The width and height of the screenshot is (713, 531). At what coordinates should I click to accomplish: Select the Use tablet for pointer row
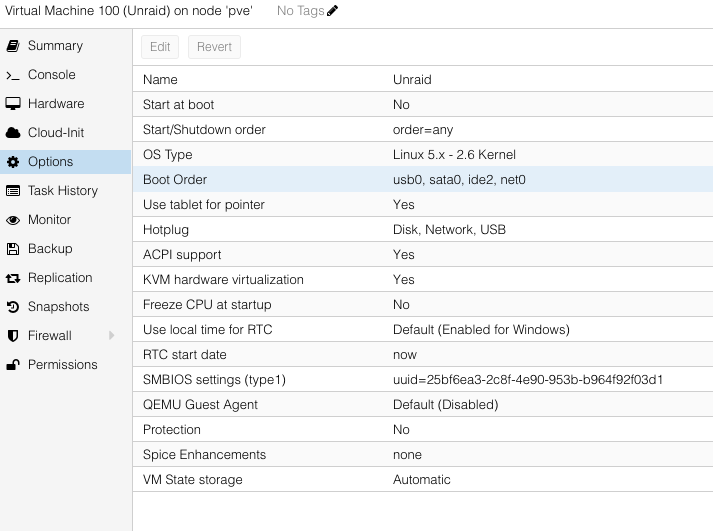(x=423, y=205)
